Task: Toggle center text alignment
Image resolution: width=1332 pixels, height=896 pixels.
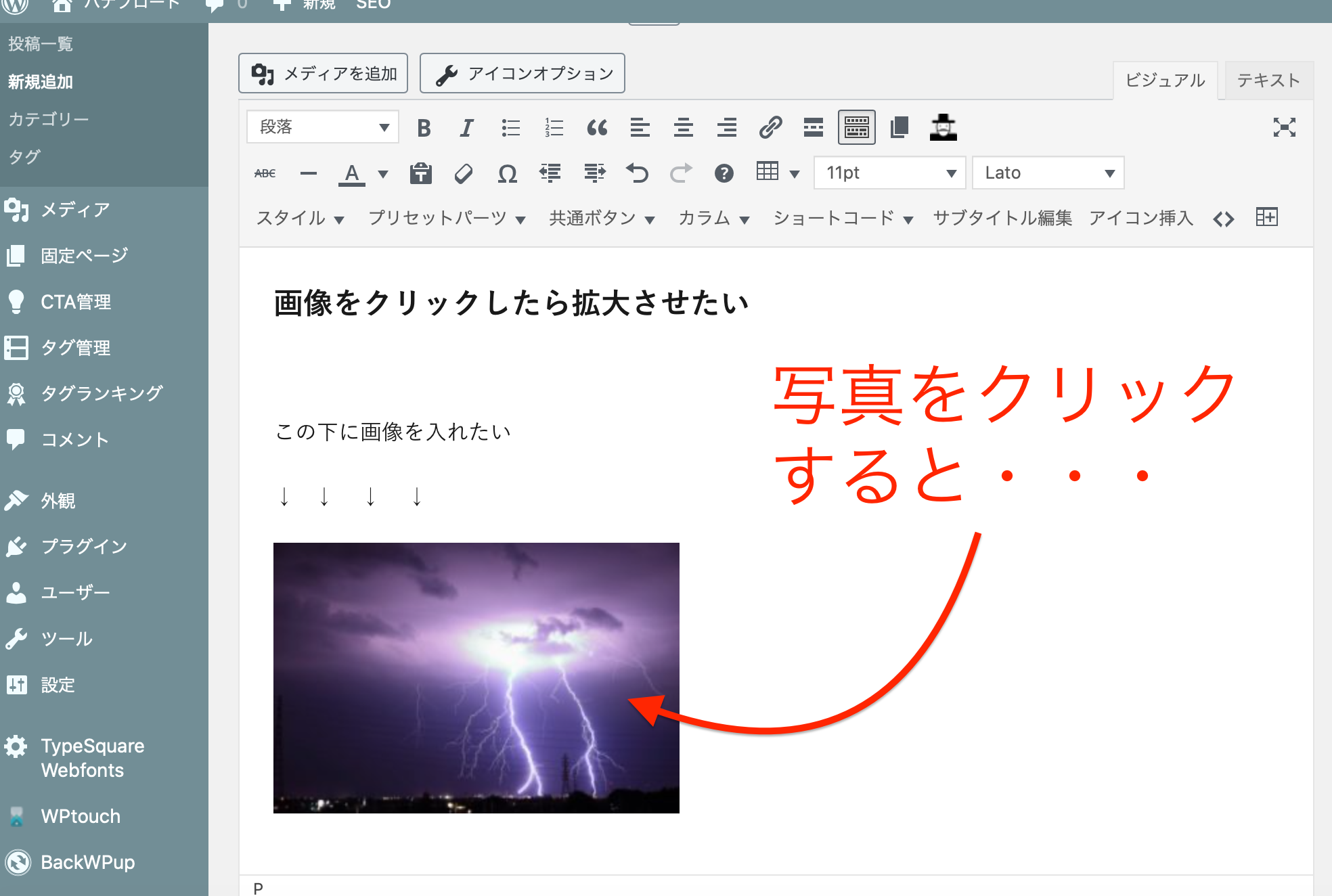Action: [x=683, y=128]
